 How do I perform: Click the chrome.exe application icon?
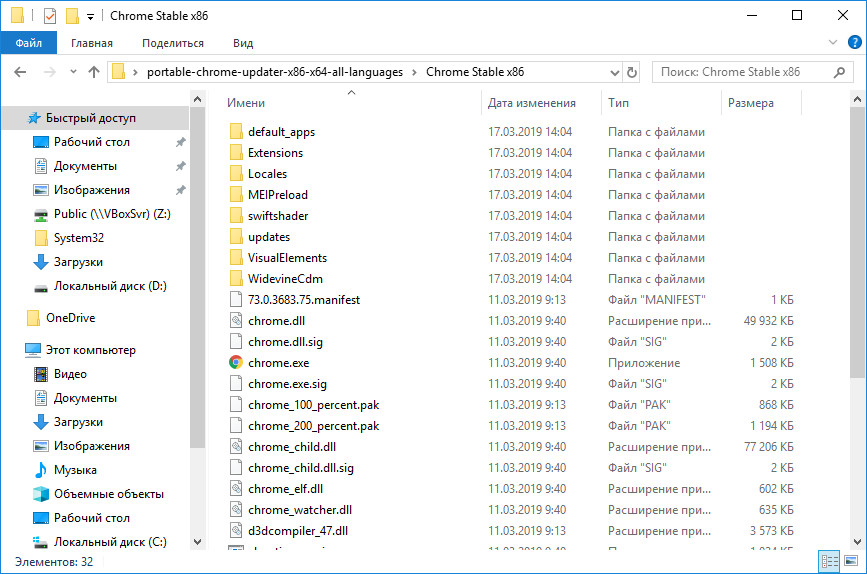236,363
